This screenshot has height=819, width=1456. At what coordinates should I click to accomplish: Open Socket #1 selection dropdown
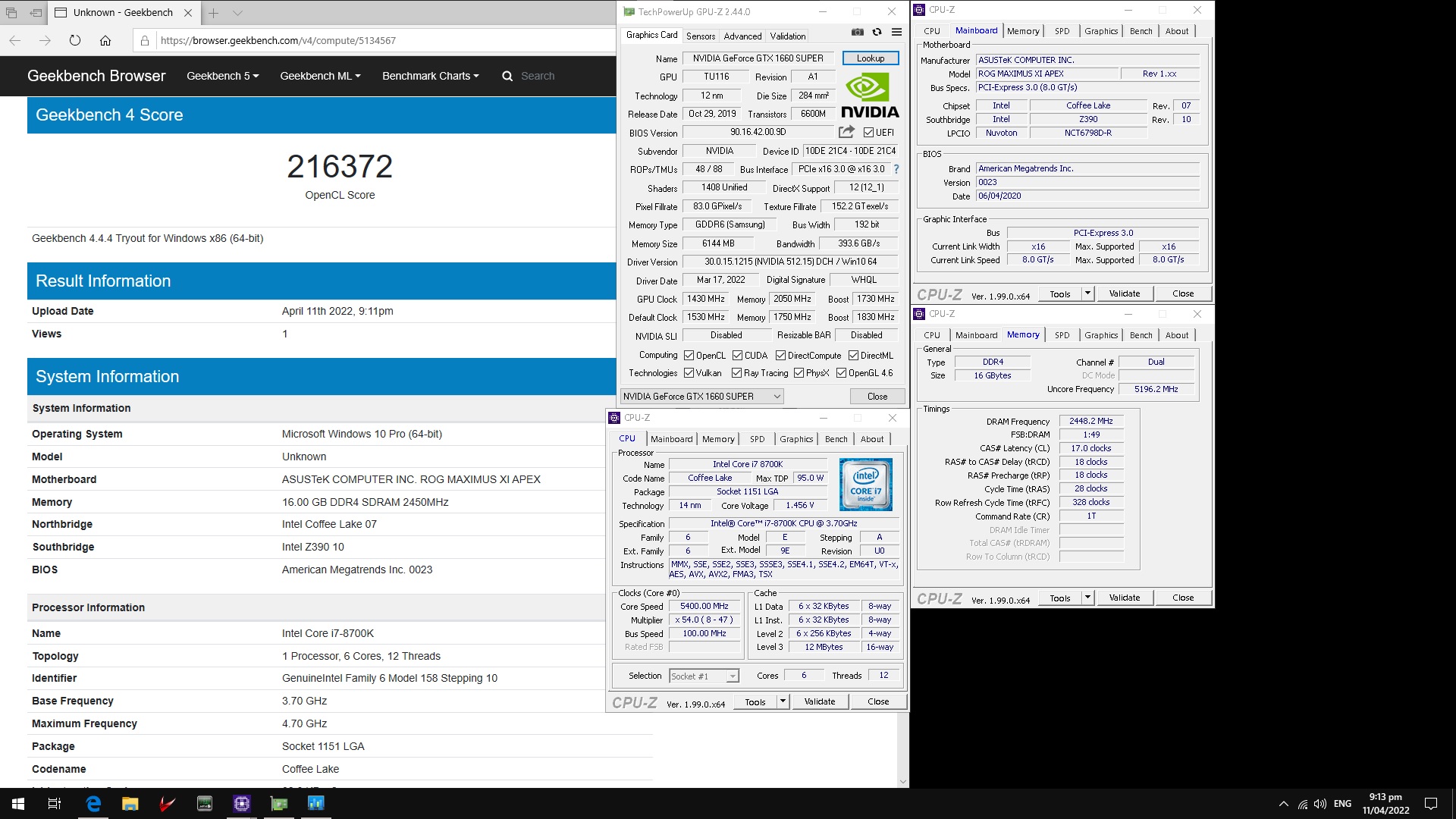(704, 676)
